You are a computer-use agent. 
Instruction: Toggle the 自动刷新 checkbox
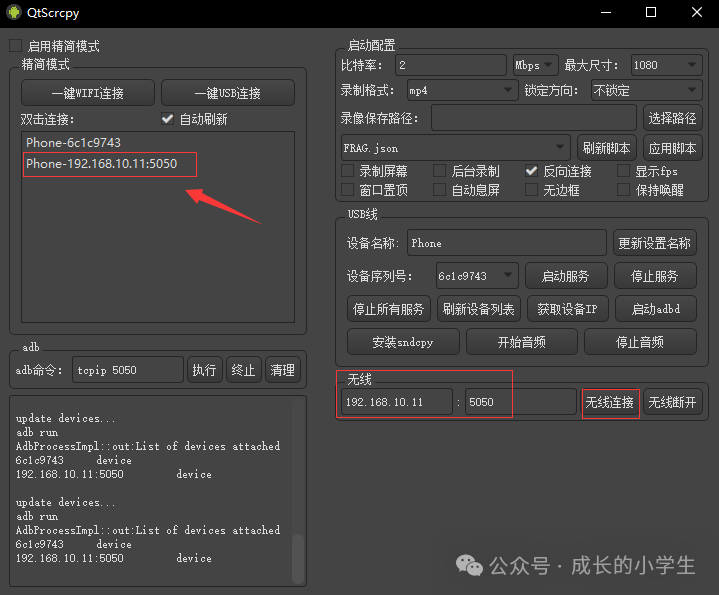167,119
